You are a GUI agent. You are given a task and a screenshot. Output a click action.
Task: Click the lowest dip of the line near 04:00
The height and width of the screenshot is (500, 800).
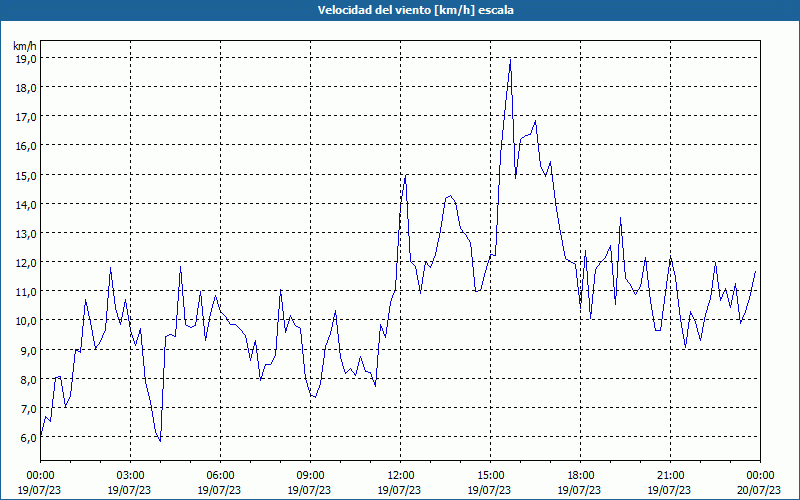tap(160, 440)
